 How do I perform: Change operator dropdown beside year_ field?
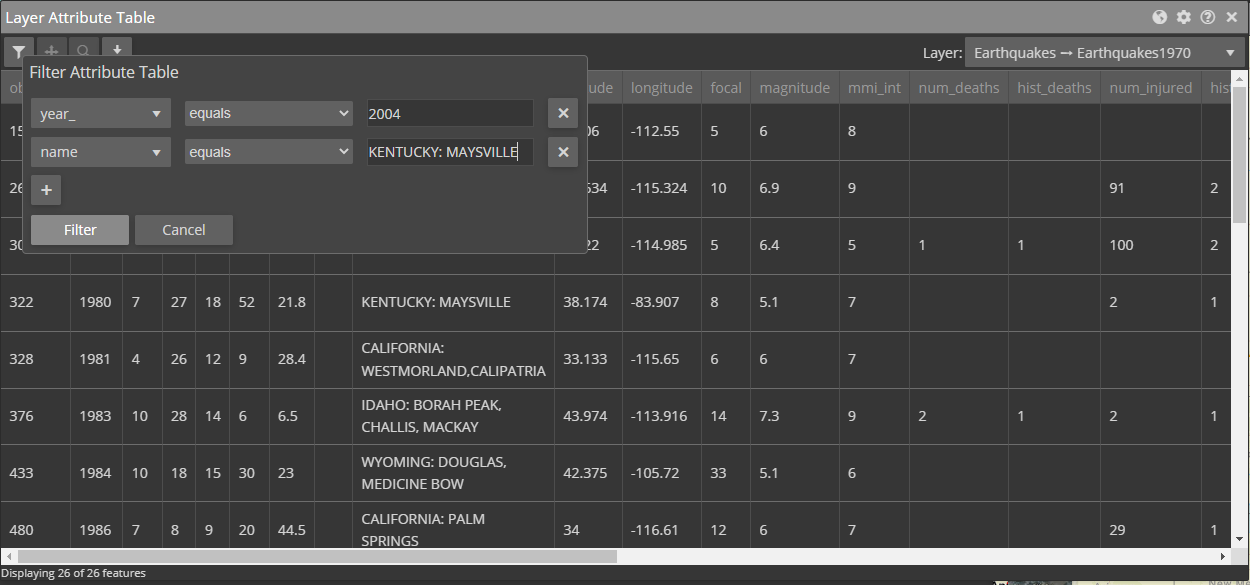point(268,114)
